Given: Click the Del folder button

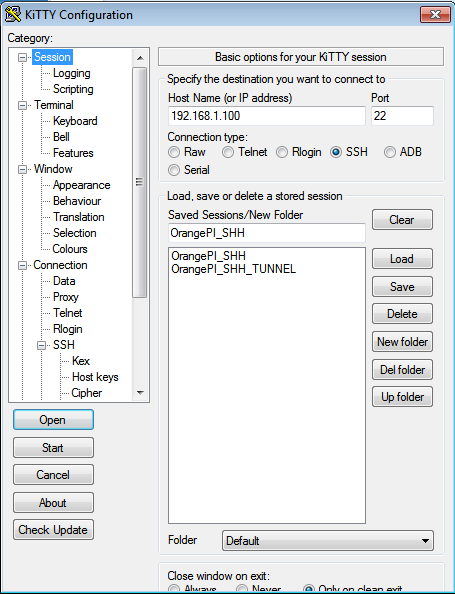Looking at the screenshot, I should (x=402, y=370).
